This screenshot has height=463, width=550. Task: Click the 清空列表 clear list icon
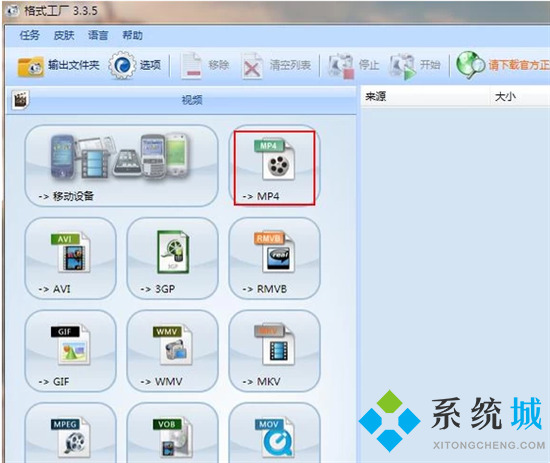point(252,66)
